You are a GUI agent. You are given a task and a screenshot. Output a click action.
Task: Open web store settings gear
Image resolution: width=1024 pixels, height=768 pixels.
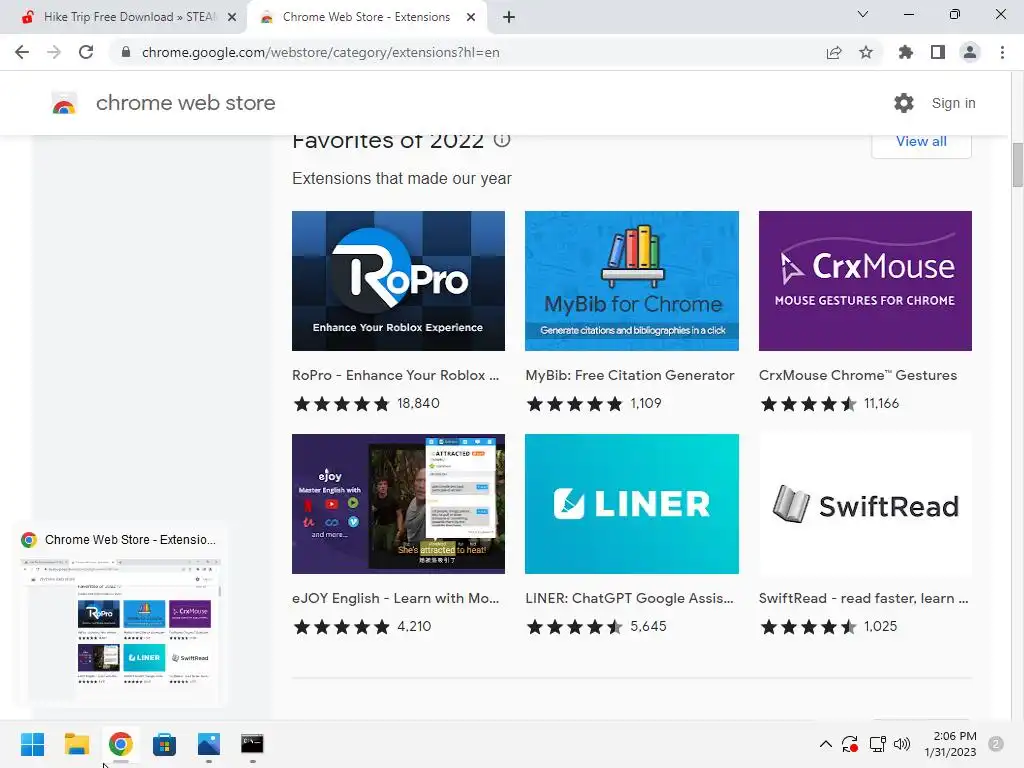(904, 103)
